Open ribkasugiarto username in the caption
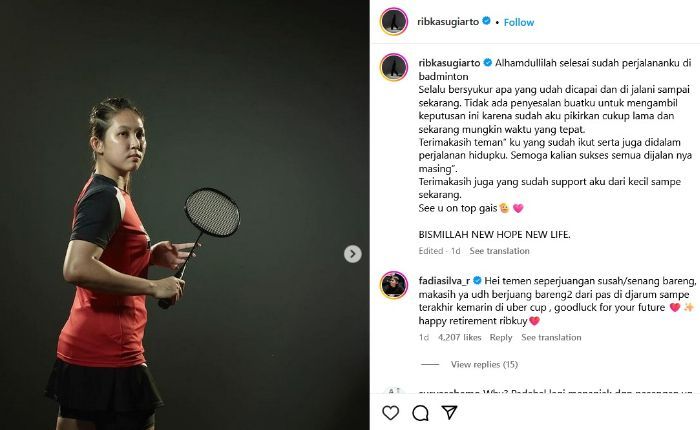Screen dimensions: 700x430 click(x=449, y=63)
